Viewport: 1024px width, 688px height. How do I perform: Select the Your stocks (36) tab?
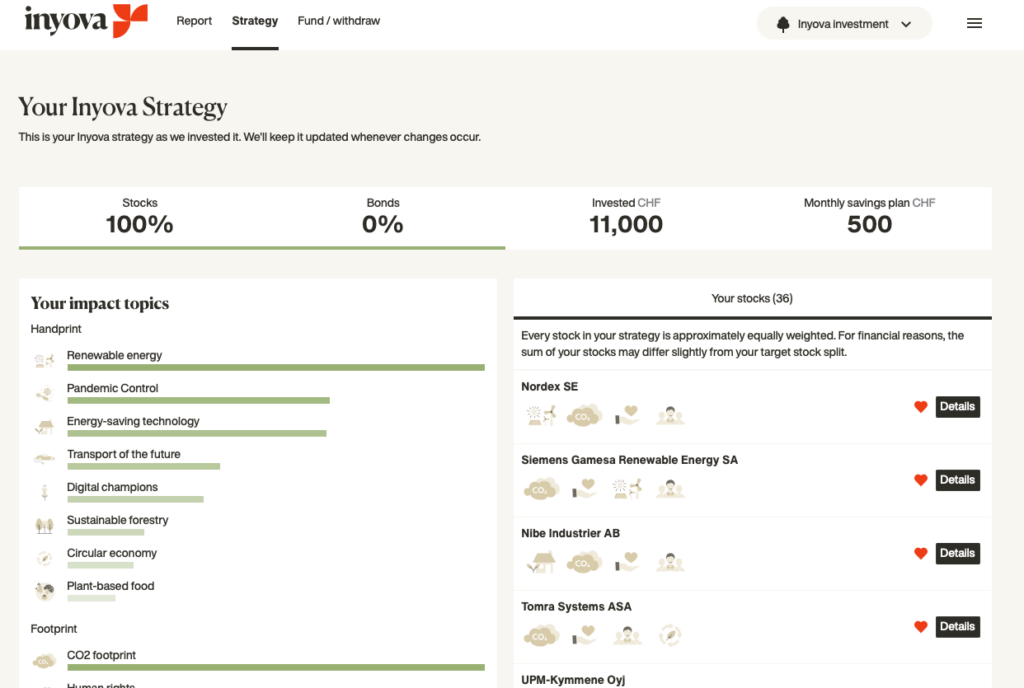(752, 298)
